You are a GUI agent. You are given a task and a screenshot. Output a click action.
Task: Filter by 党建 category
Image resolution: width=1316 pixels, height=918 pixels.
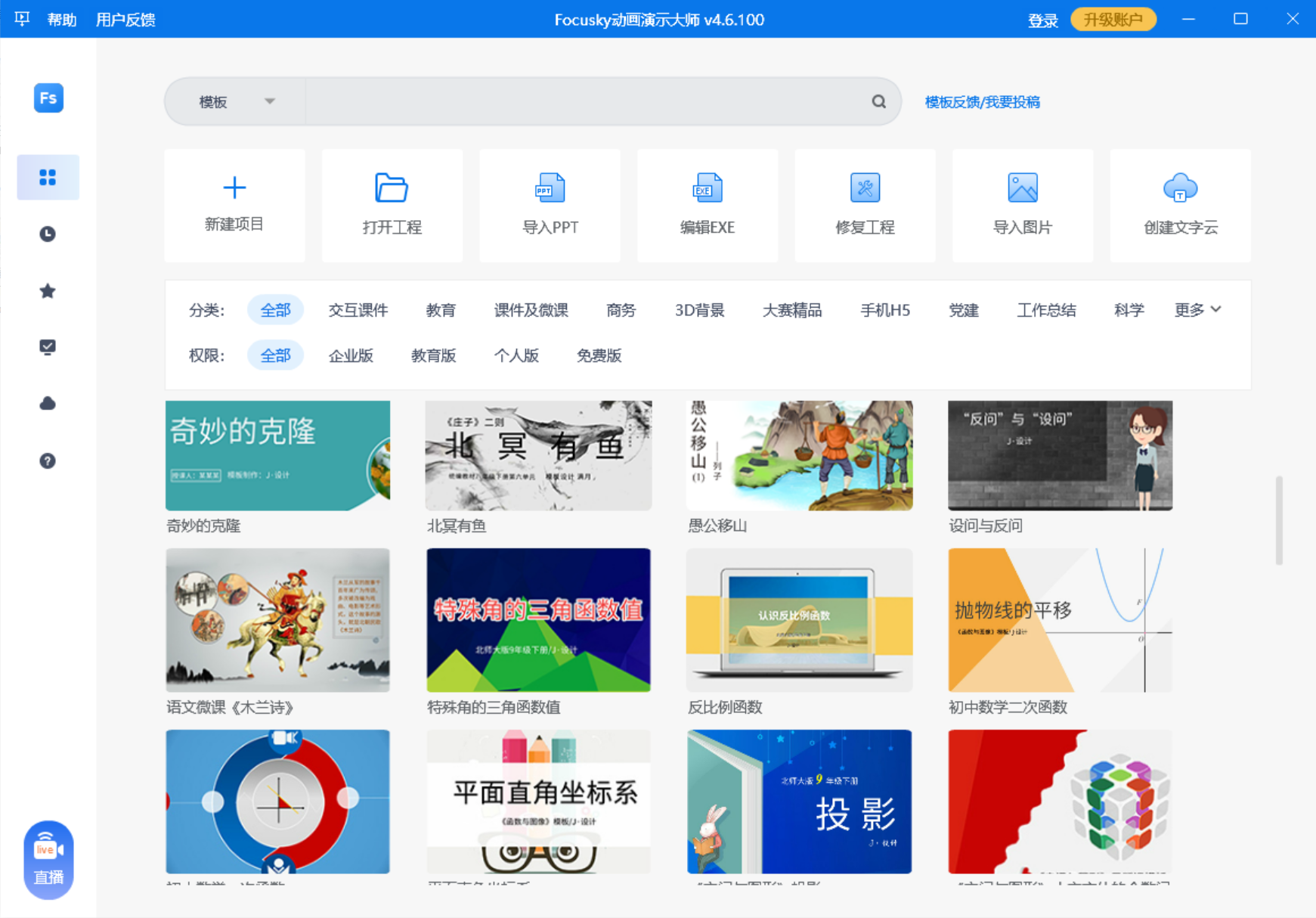pyautogui.click(x=963, y=310)
